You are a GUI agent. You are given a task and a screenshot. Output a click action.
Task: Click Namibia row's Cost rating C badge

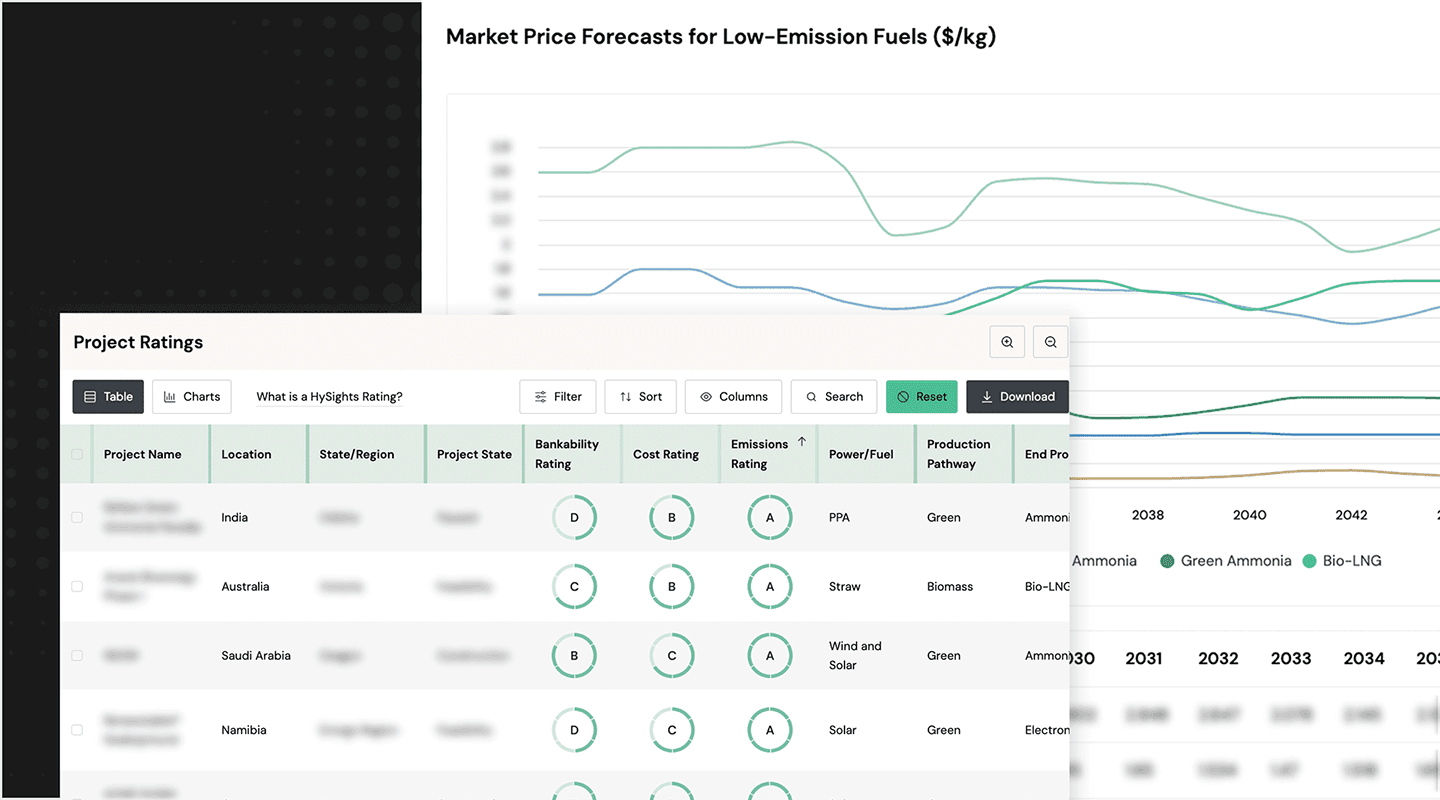pyautogui.click(x=672, y=730)
